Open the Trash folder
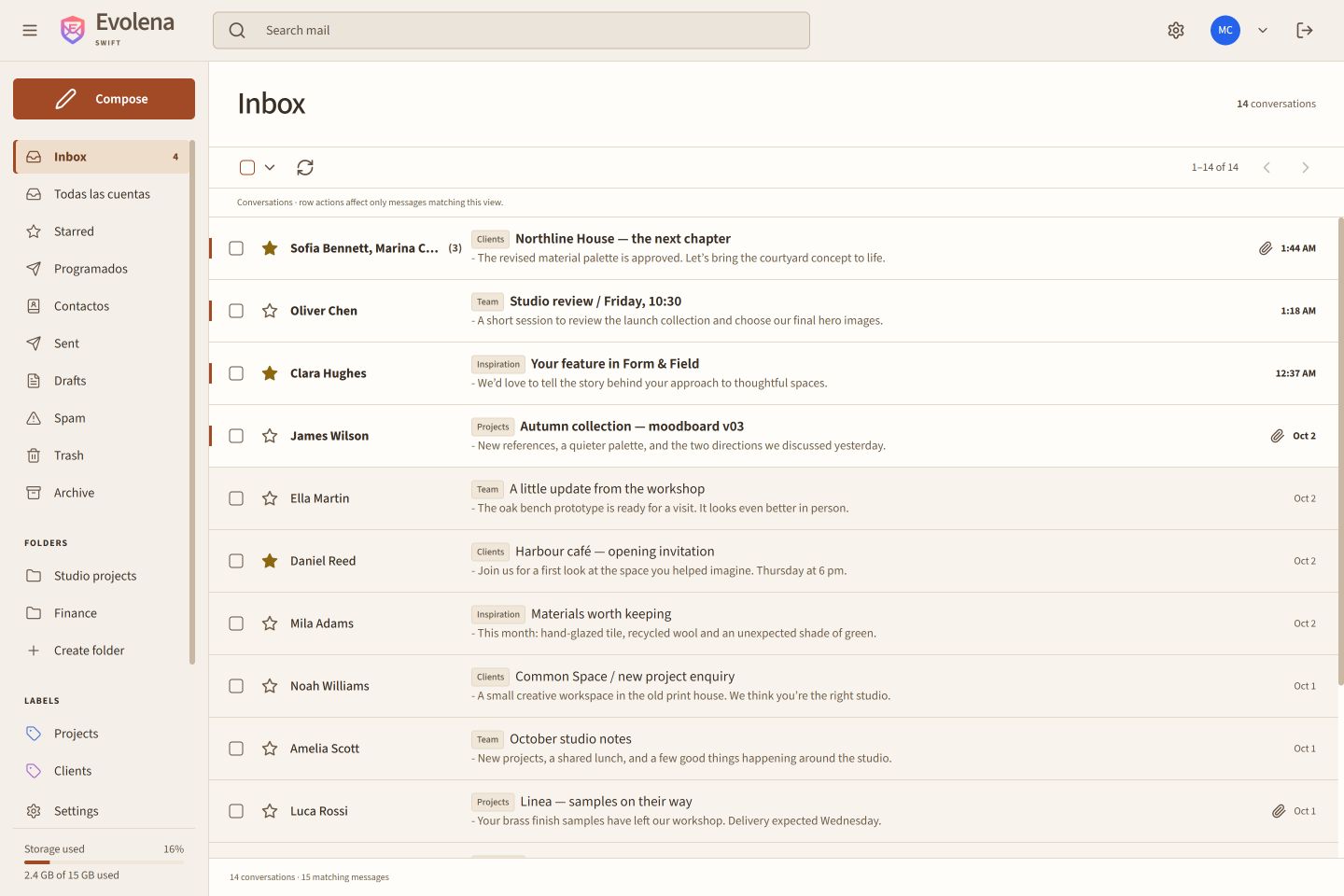 tap(102, 455)
